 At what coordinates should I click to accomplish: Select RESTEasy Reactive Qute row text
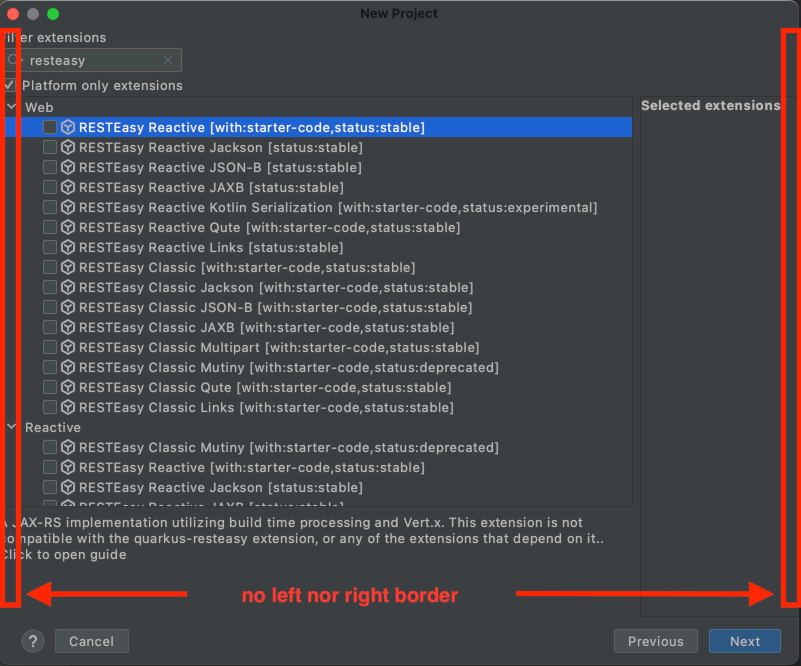pyautogui.click(x=269, y=227)
